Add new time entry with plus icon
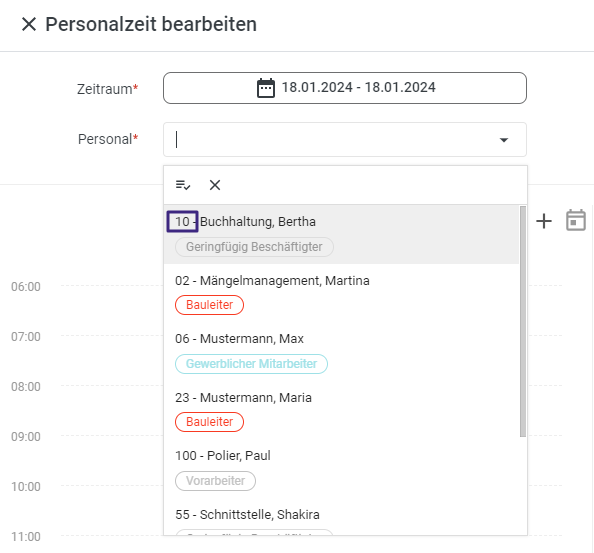Viewport: 594px width, 553px height. [x=544, y=221]
